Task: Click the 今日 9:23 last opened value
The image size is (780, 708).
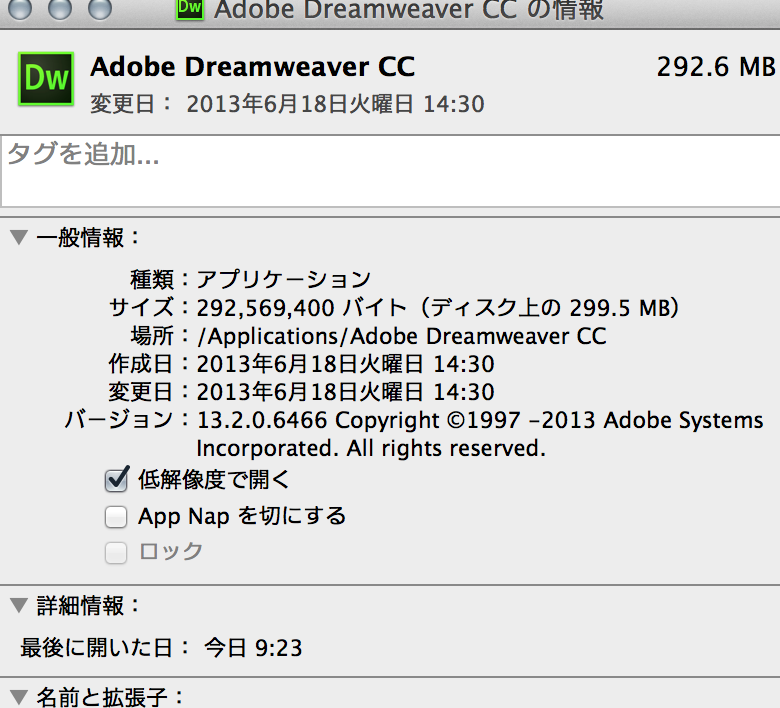Action: [253, 648]
